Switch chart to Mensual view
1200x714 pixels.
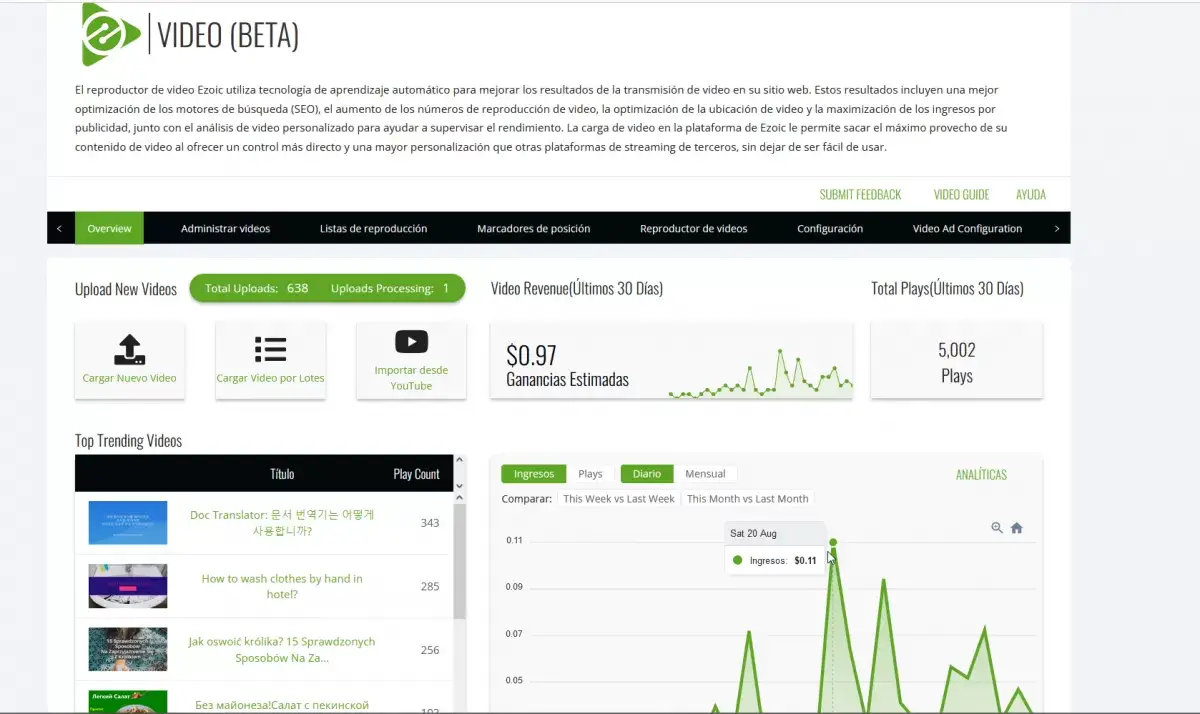point(705,474)
